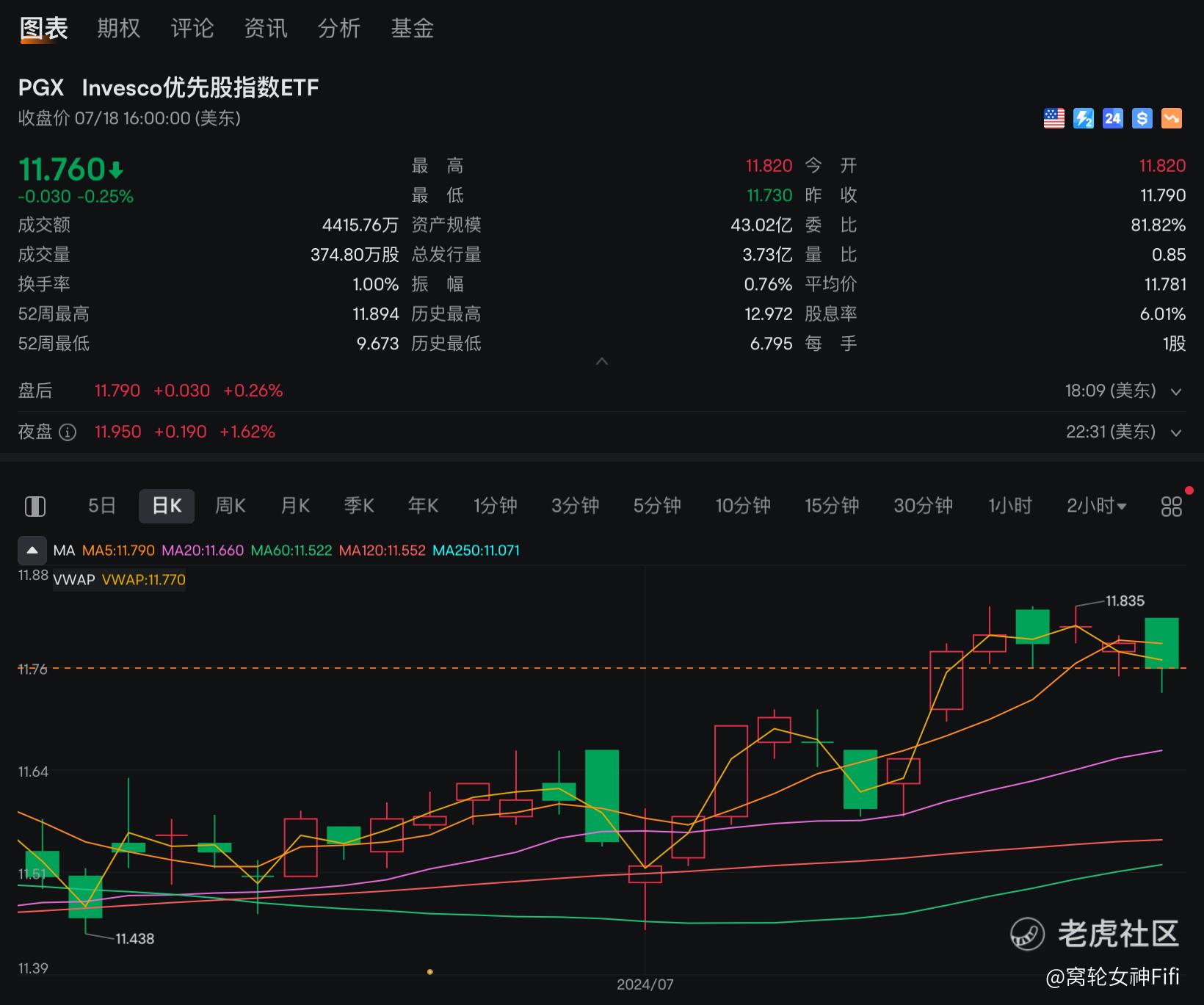1204x1005 pixels.
Task: Click the MA60:11.522 indicator label
Action: click(291, 551)
